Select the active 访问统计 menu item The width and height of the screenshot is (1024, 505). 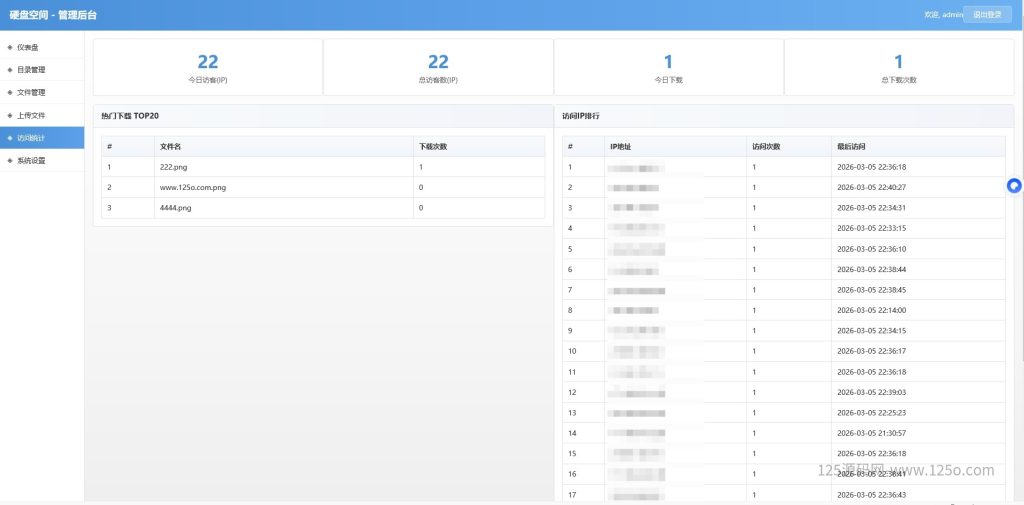31,137
